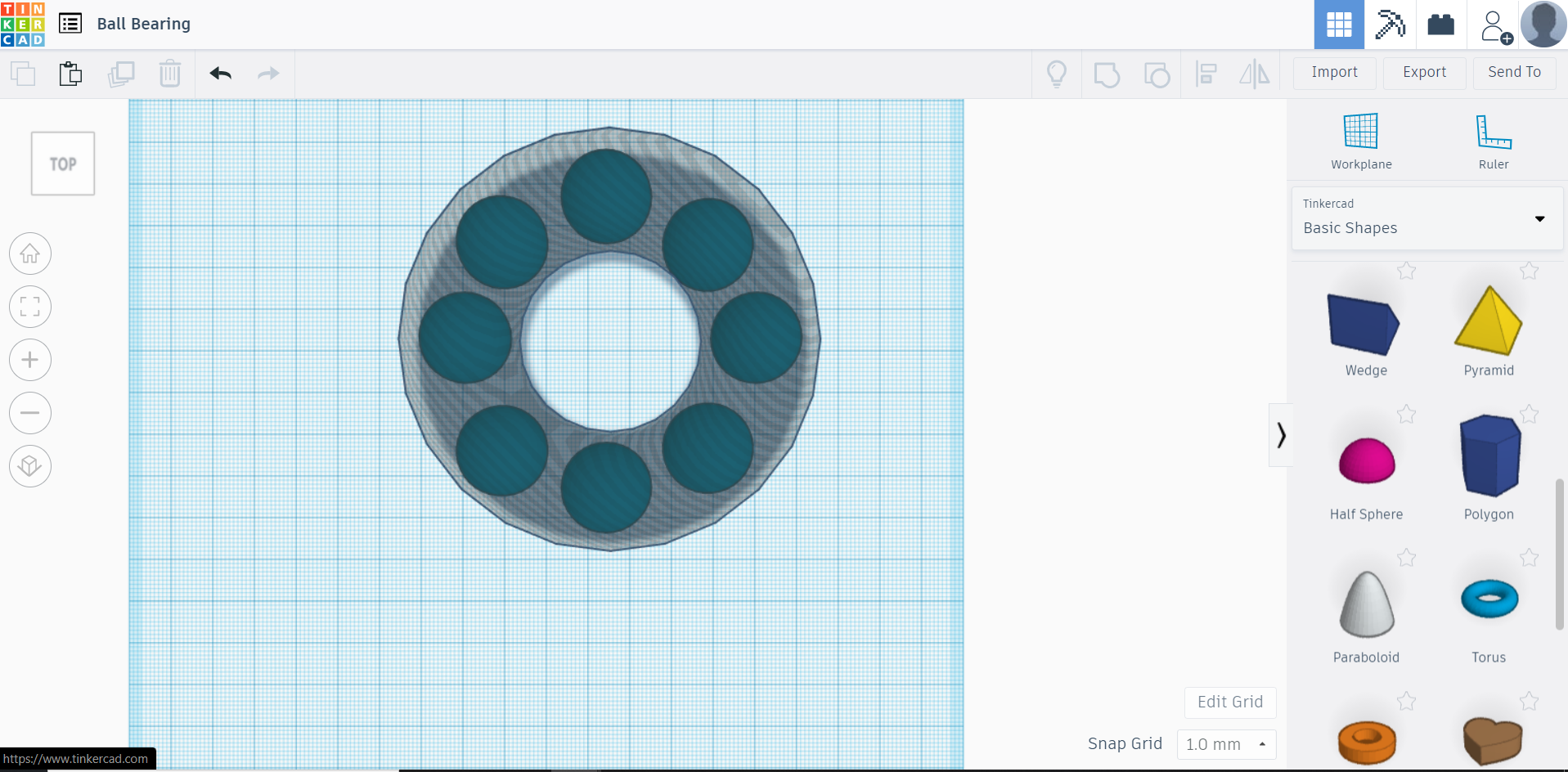Screen dimensions: 1568x772
Task: Open the Tinkercad home logo
Action: point(23,24)
